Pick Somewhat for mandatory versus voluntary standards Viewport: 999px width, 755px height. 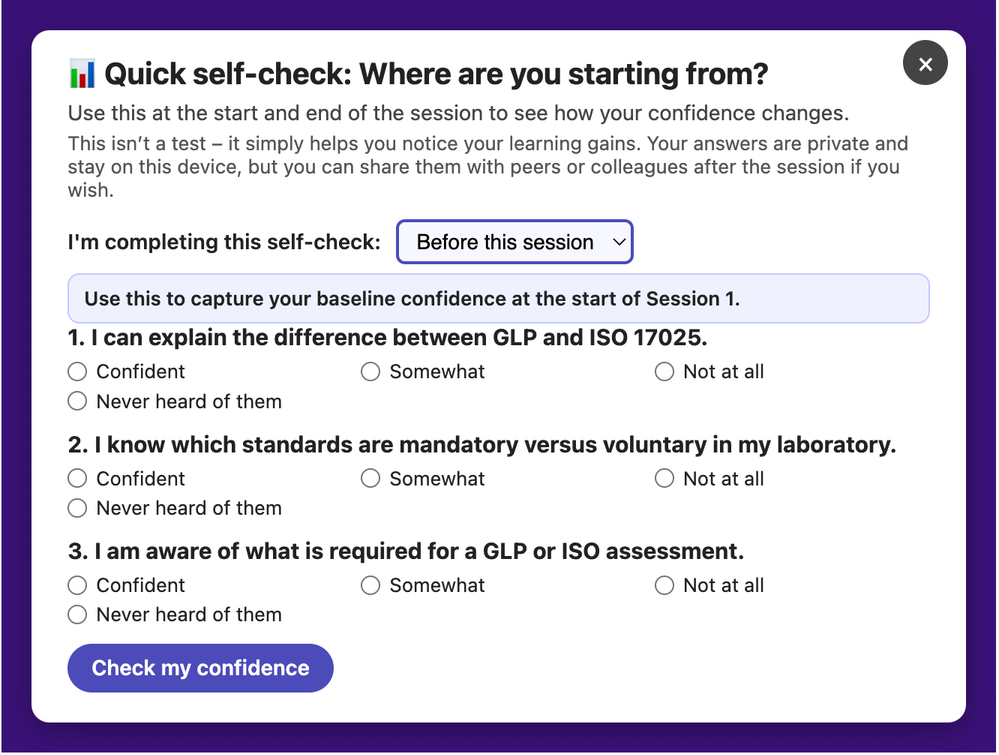(x=371, y=479)
